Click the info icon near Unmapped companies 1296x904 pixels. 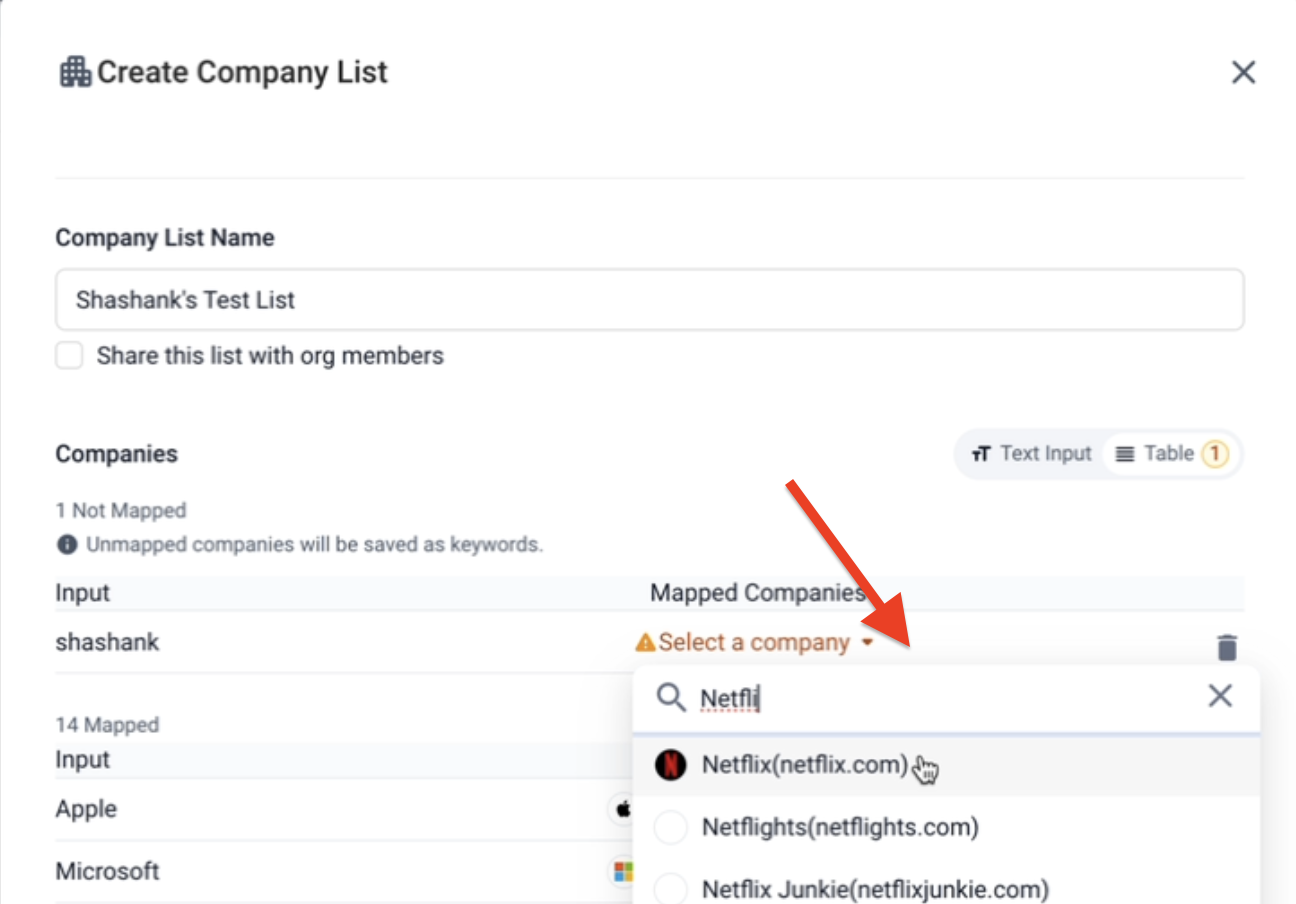(x=67, y=545)
